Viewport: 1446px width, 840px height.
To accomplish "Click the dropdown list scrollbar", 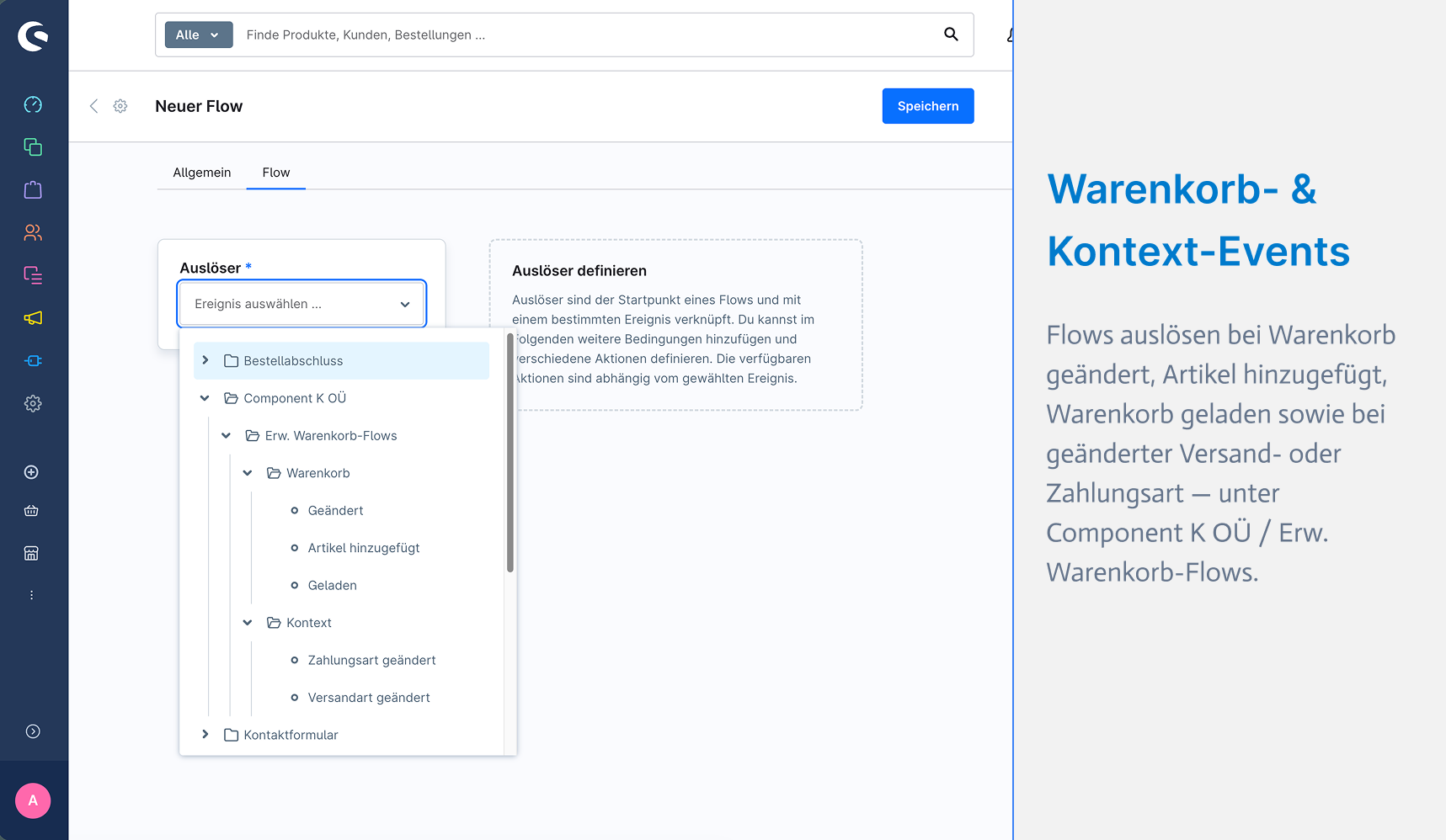I will click(x=510, y=453).
